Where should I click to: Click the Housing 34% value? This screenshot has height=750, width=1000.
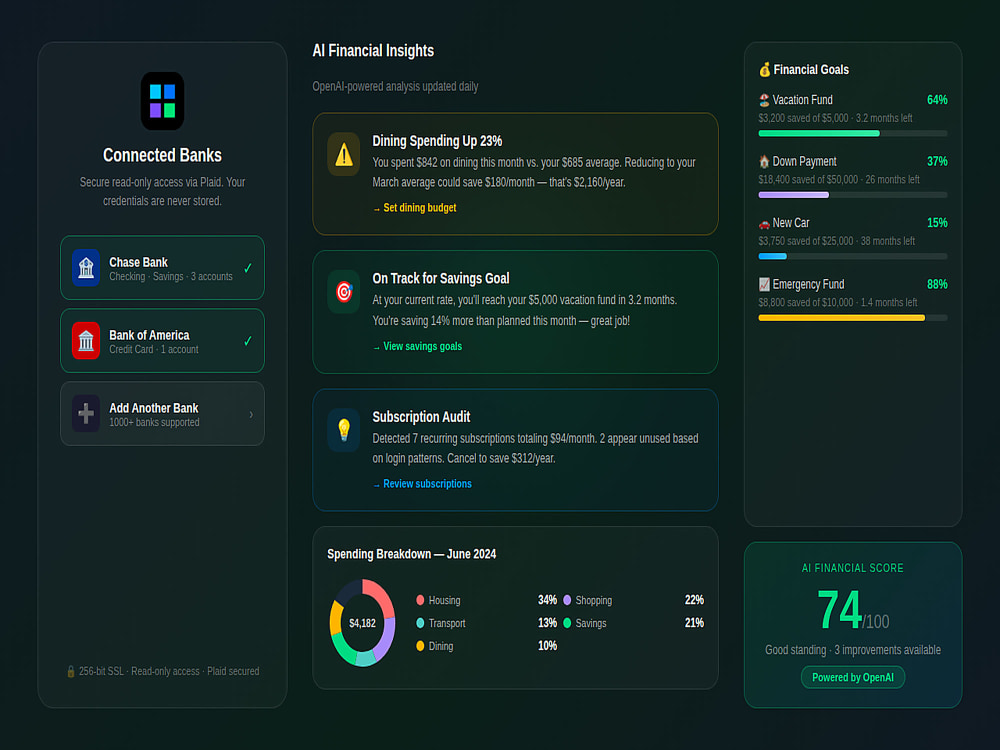[547, 600]
